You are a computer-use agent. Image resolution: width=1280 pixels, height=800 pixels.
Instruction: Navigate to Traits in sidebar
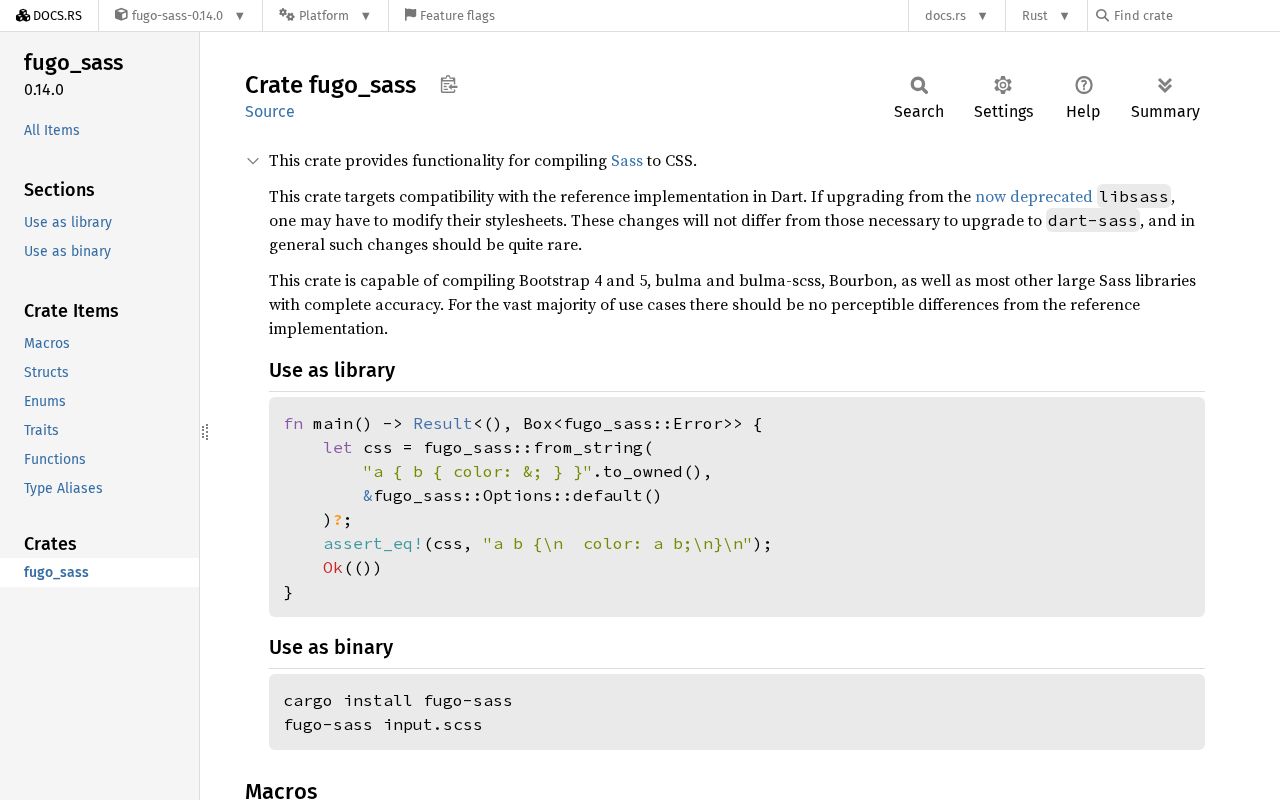[x=41, y=430]
